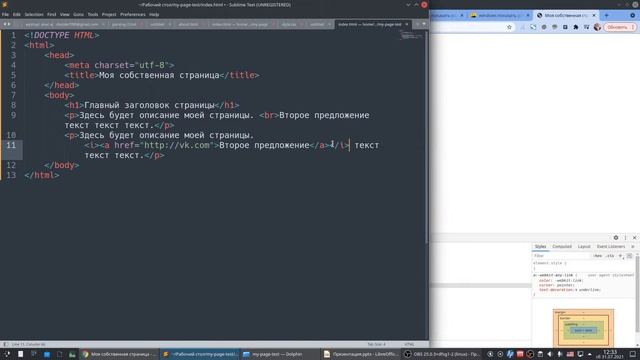Click the tab scroll arrows in Sublime Text
640x360 pixels.
click(x=7, y=24)
